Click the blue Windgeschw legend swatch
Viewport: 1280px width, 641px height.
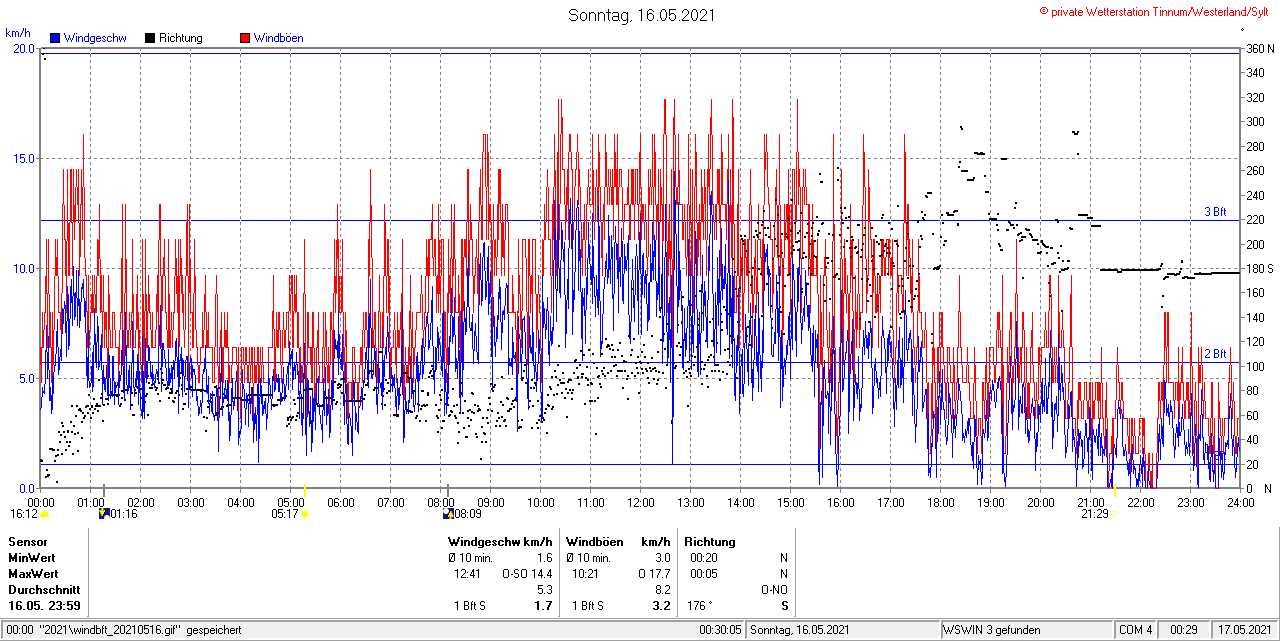tap(55, 38)
